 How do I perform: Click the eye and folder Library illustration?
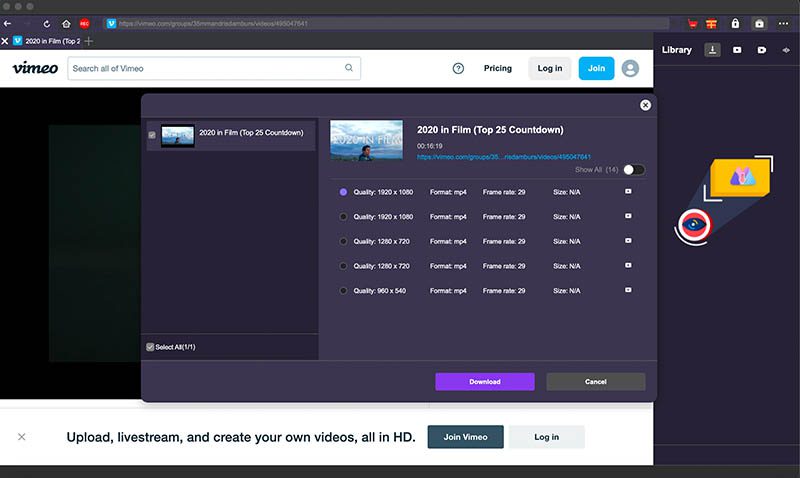coord(723,200)
